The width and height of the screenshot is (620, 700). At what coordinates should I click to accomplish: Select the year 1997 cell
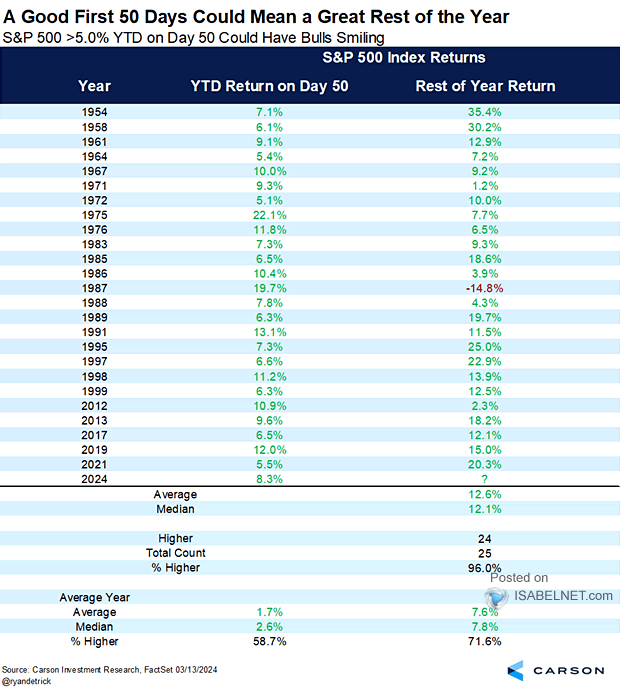[94, 361]
